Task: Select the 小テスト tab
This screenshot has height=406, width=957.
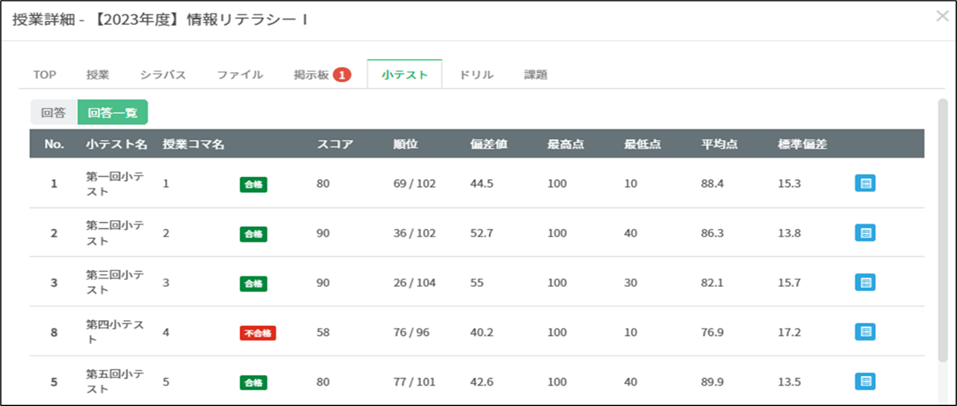Action: tap(405, 75)
